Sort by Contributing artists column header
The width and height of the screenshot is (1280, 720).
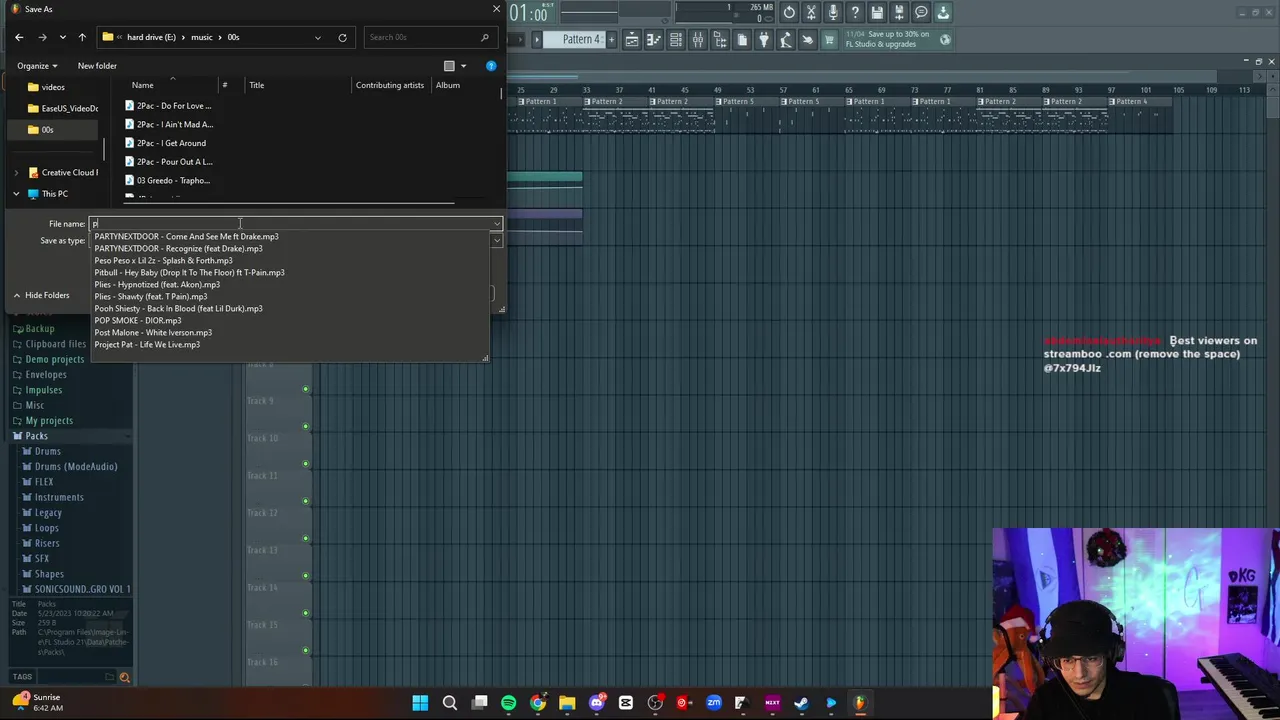390,85
